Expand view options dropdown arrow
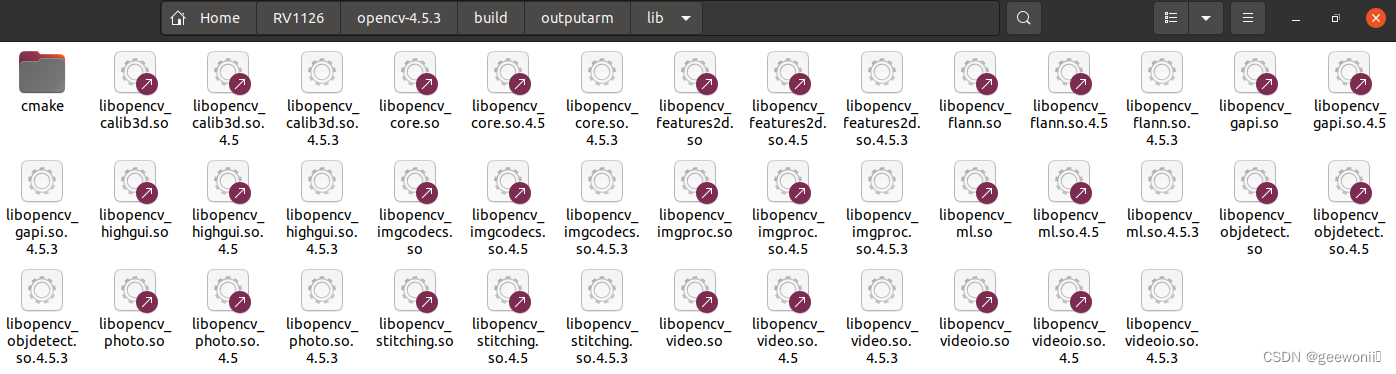Image resolution: width=1396 pixels, height=374 pixels. [1206, 18]
